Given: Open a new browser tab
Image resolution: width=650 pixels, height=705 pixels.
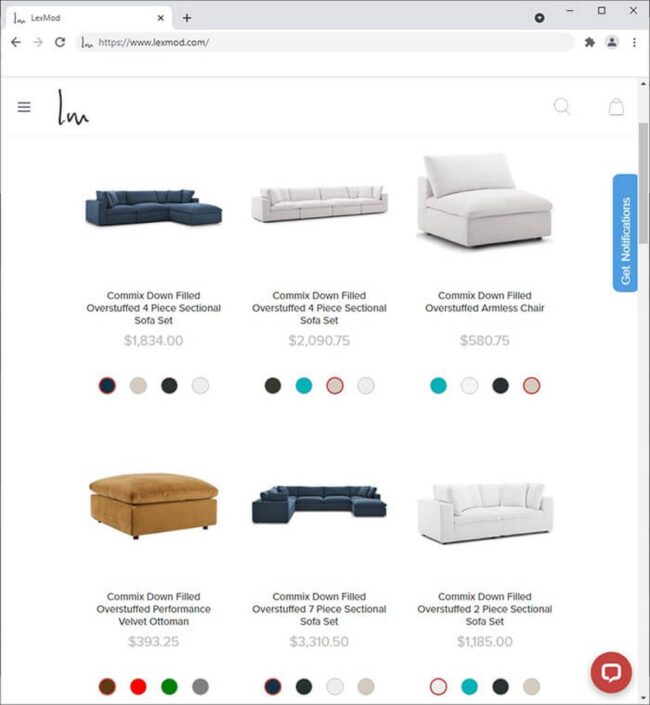Looking at the screenshot, I should (x=187, y=18).
